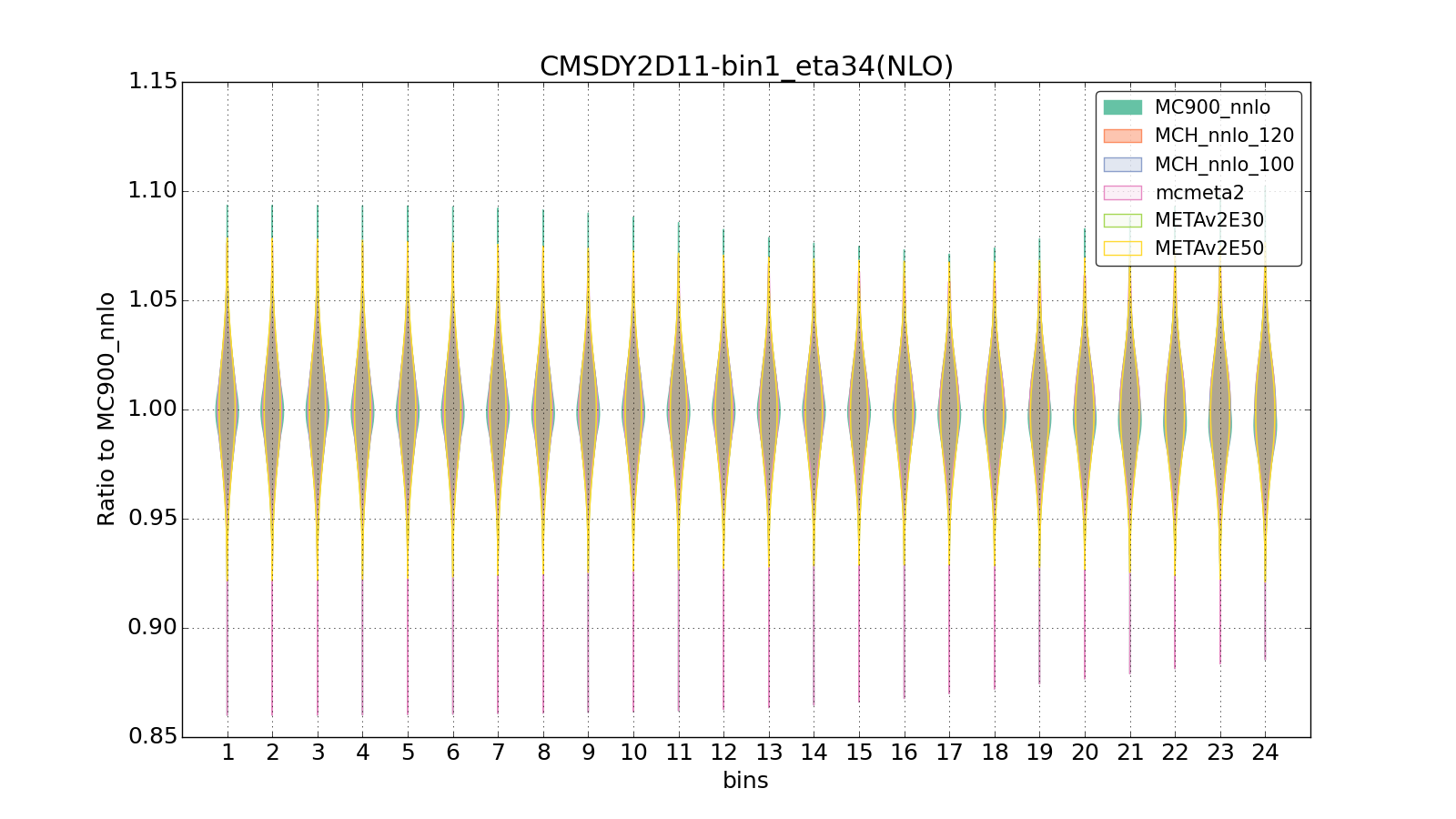Click the METAv2E50 yellow legend swatch

click(1122, 248)
